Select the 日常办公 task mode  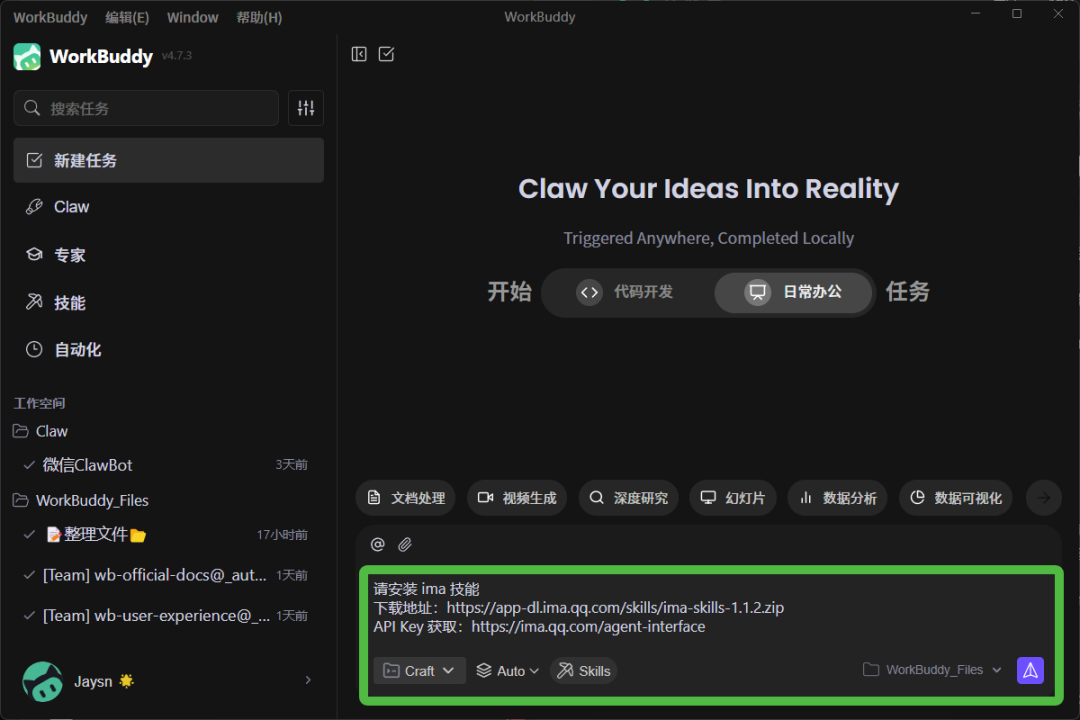click(x=794, y=292)
